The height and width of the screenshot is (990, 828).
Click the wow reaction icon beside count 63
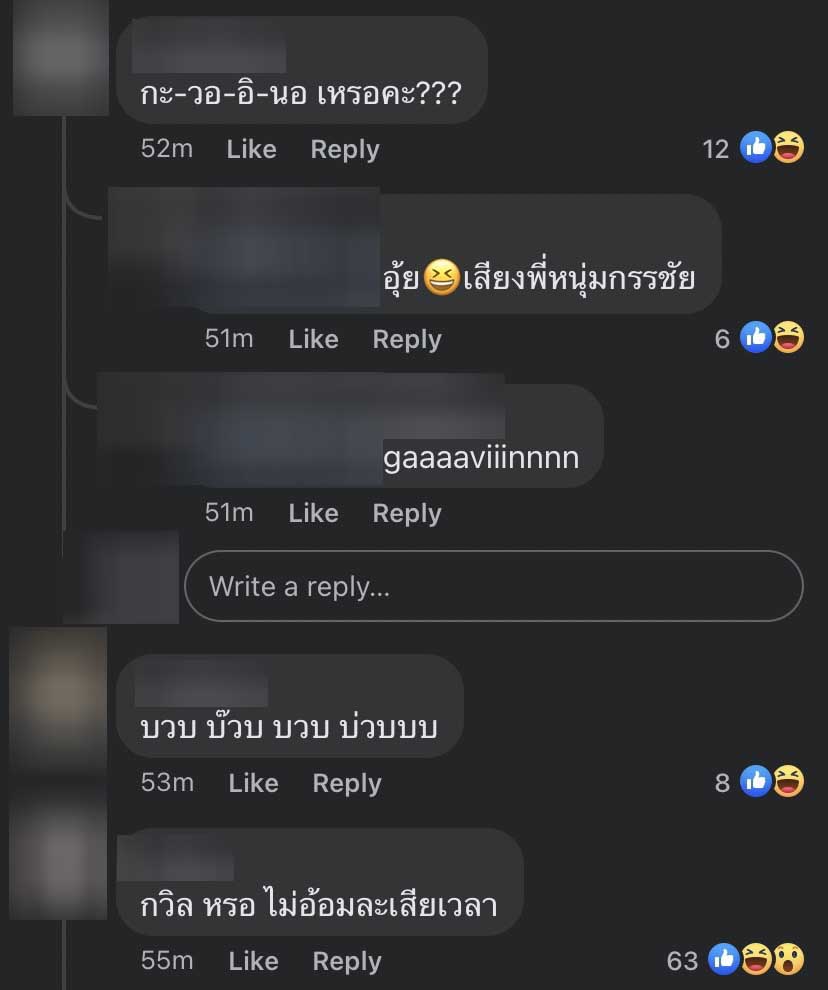pyautogui.click(x=789, y=959)
